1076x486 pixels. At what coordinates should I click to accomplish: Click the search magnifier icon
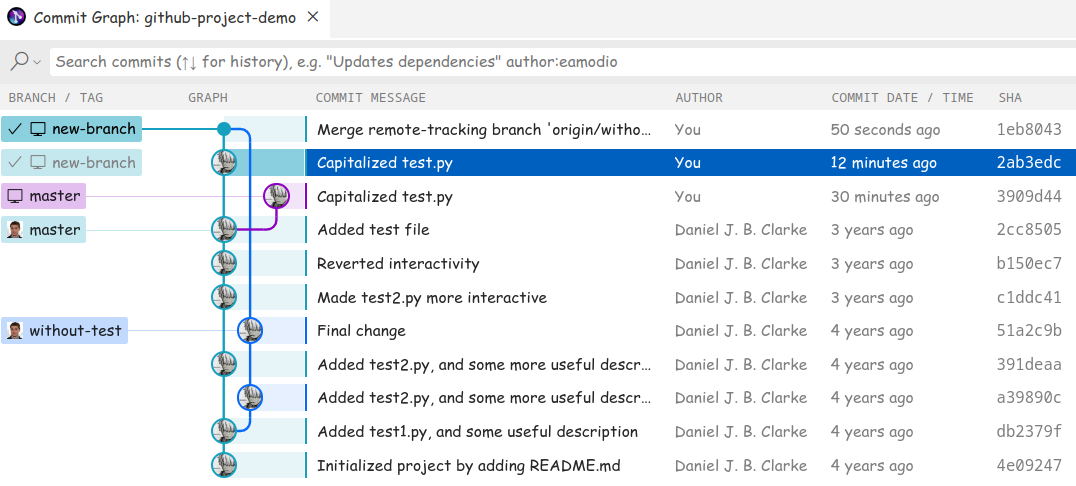pos(19,62)
